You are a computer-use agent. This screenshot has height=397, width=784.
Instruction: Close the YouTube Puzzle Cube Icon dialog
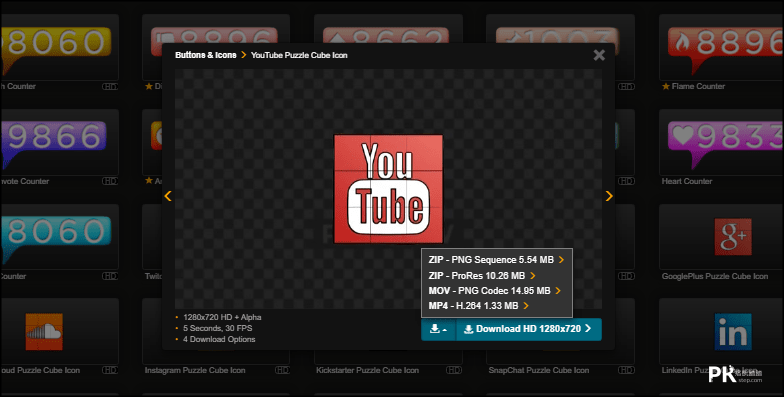[599, 55]
